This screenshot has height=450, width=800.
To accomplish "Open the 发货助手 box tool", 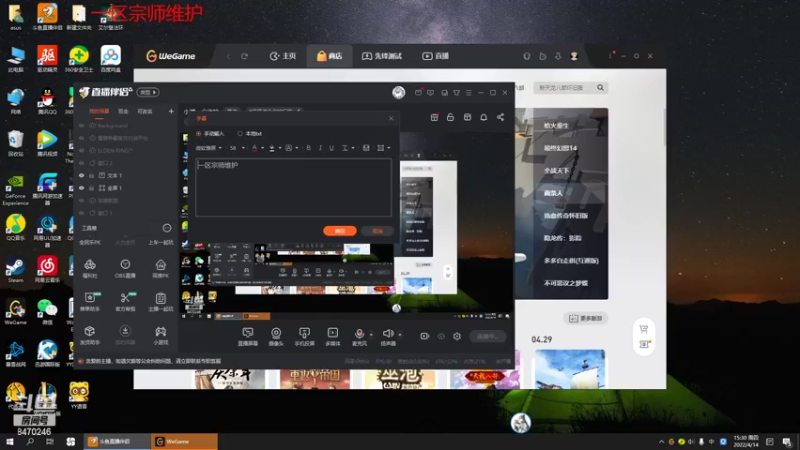I will point(90,335).
